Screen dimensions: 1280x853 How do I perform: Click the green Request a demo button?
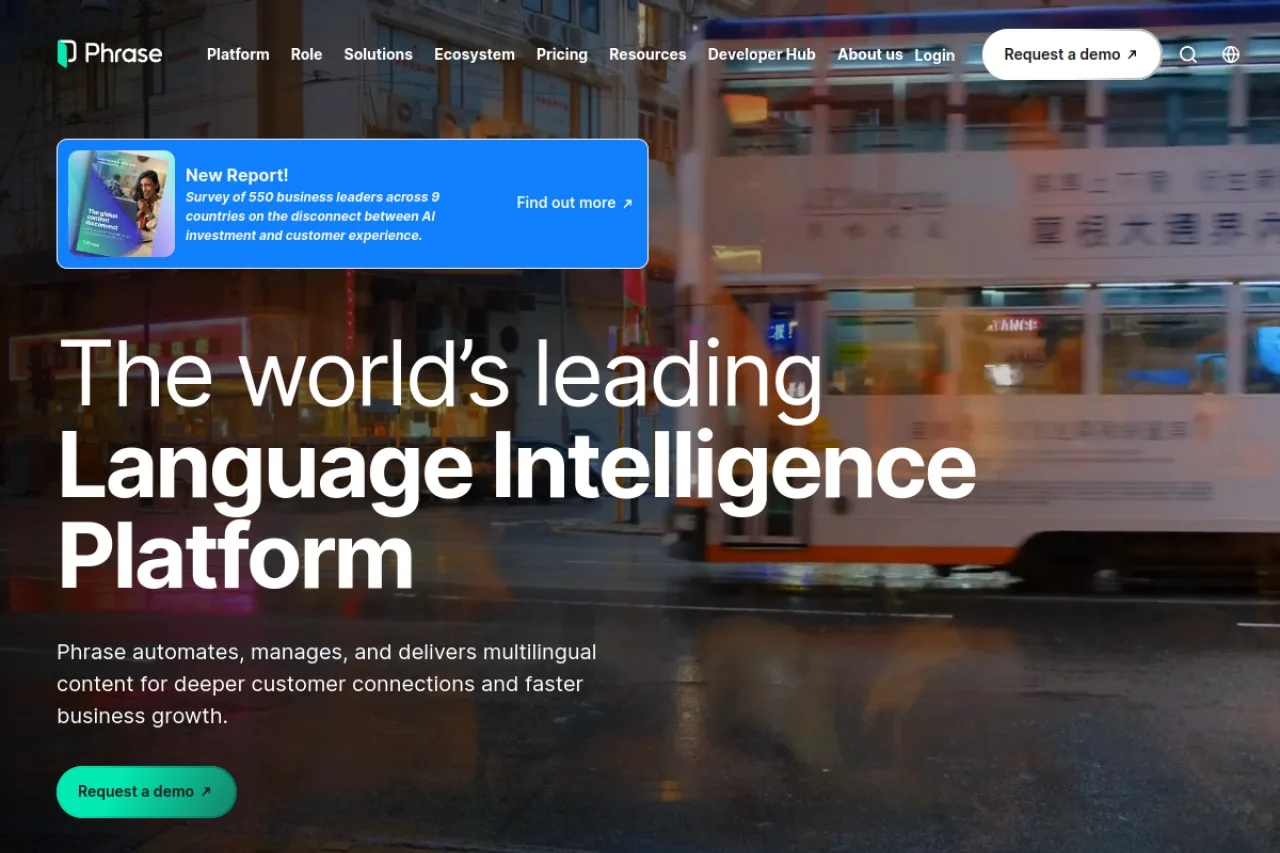[x=146, y=791]
